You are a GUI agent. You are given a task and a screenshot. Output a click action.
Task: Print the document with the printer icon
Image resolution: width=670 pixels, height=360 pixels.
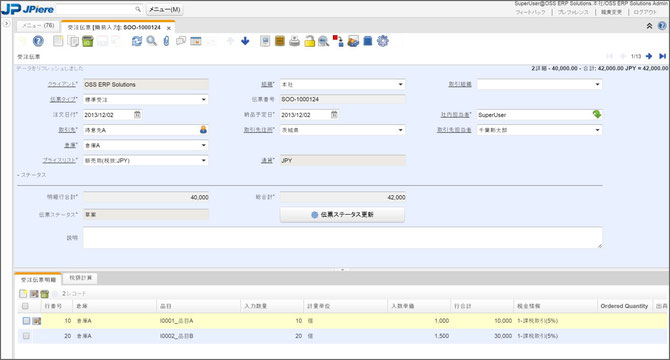(x=294, y=41)
